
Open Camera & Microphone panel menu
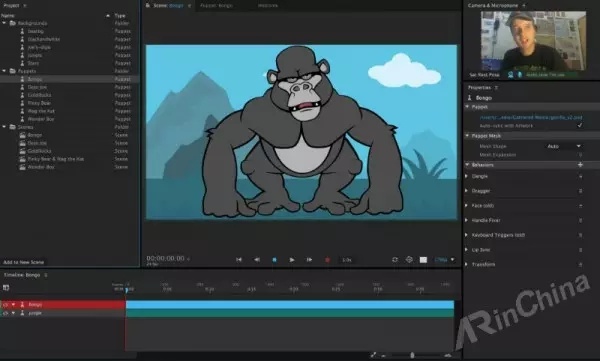click(x=523, y=5)
